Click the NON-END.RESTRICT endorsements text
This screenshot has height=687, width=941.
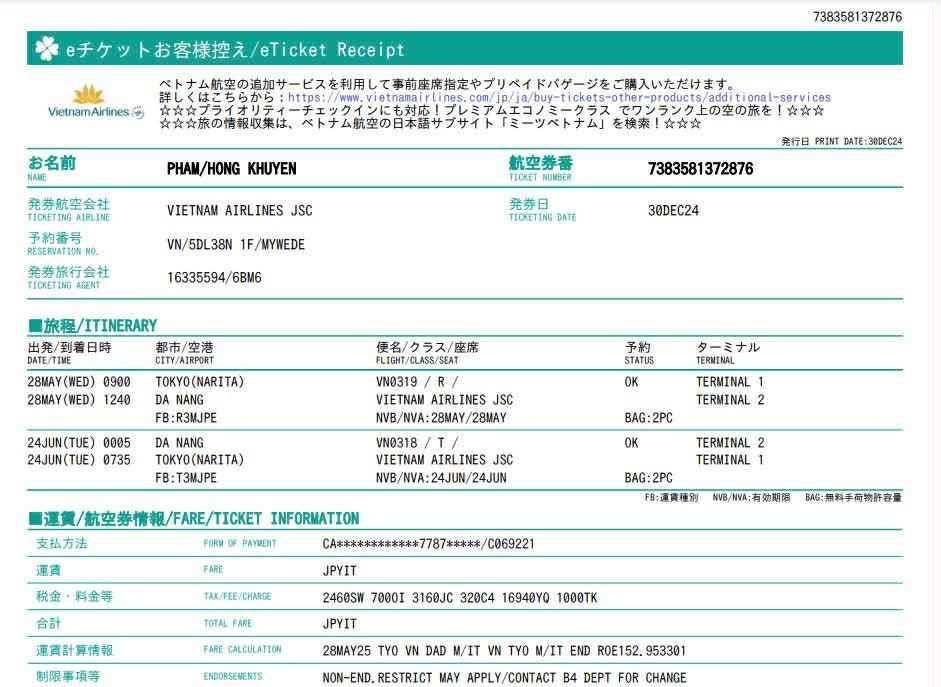click(504, 677)
